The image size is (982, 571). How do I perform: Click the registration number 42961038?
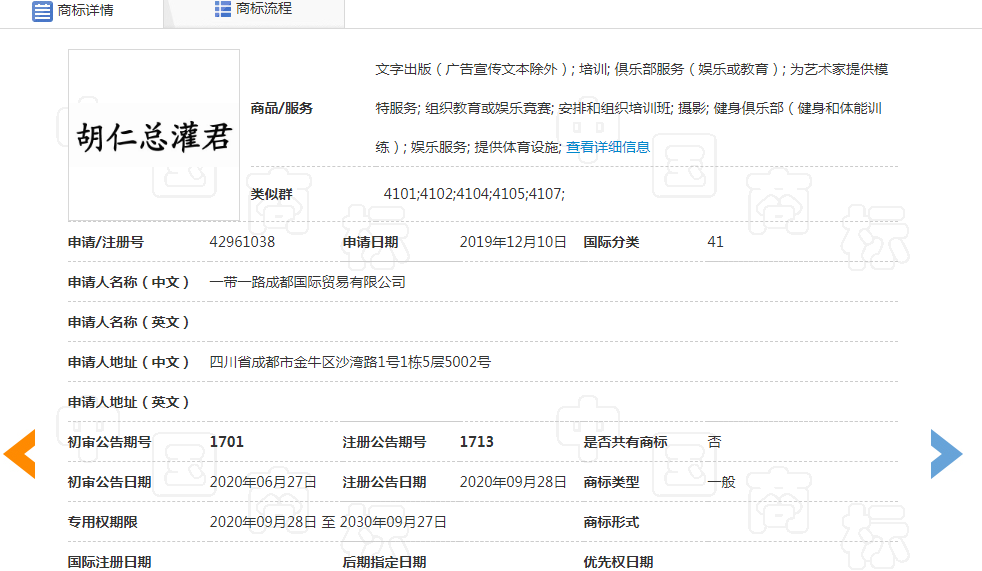tap(242, 242)
